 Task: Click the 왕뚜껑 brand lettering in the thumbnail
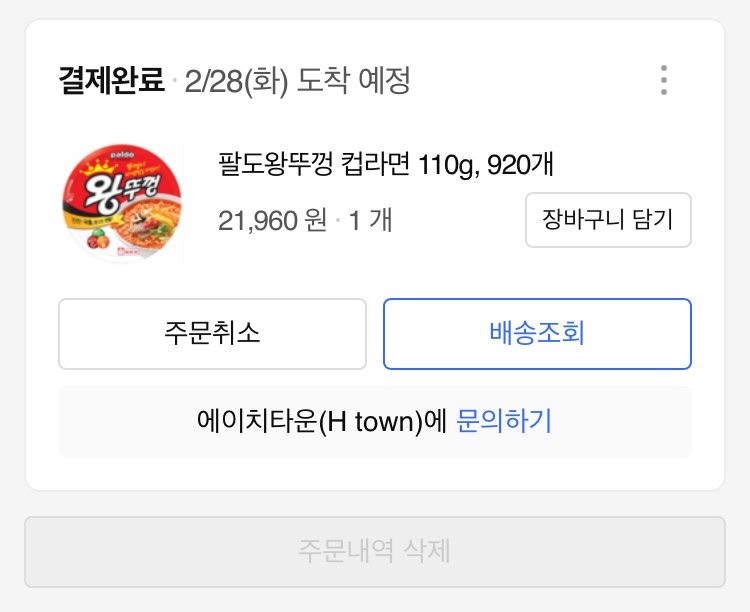point(123,190)
